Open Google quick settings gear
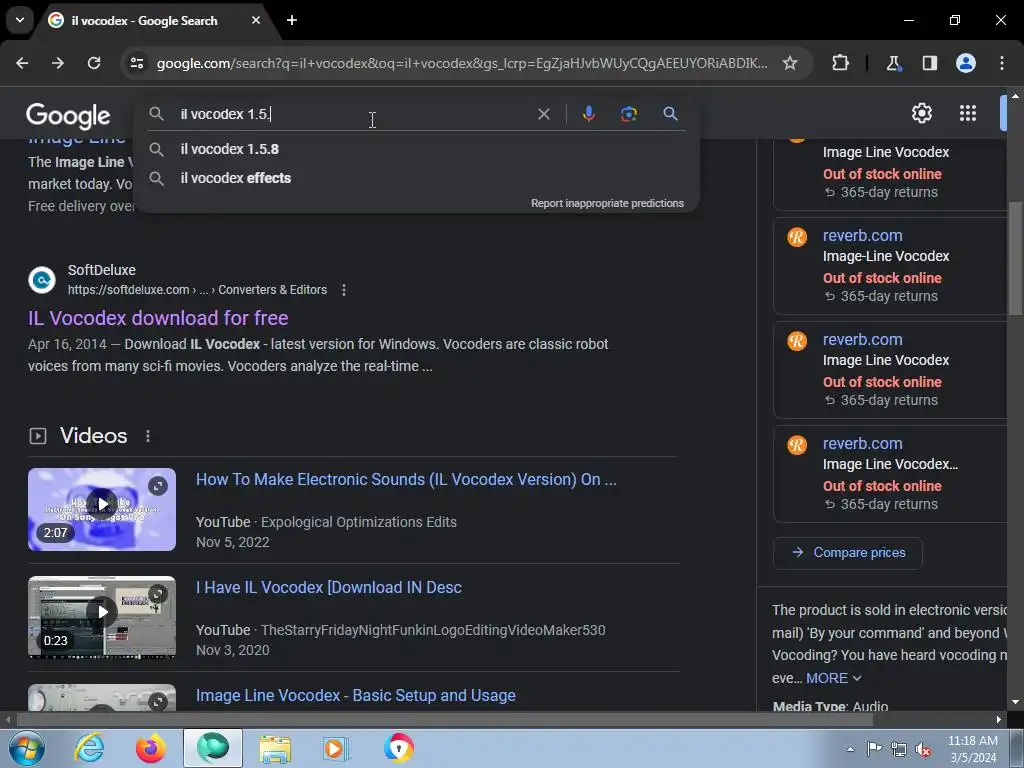 click(x=921, y=113)
